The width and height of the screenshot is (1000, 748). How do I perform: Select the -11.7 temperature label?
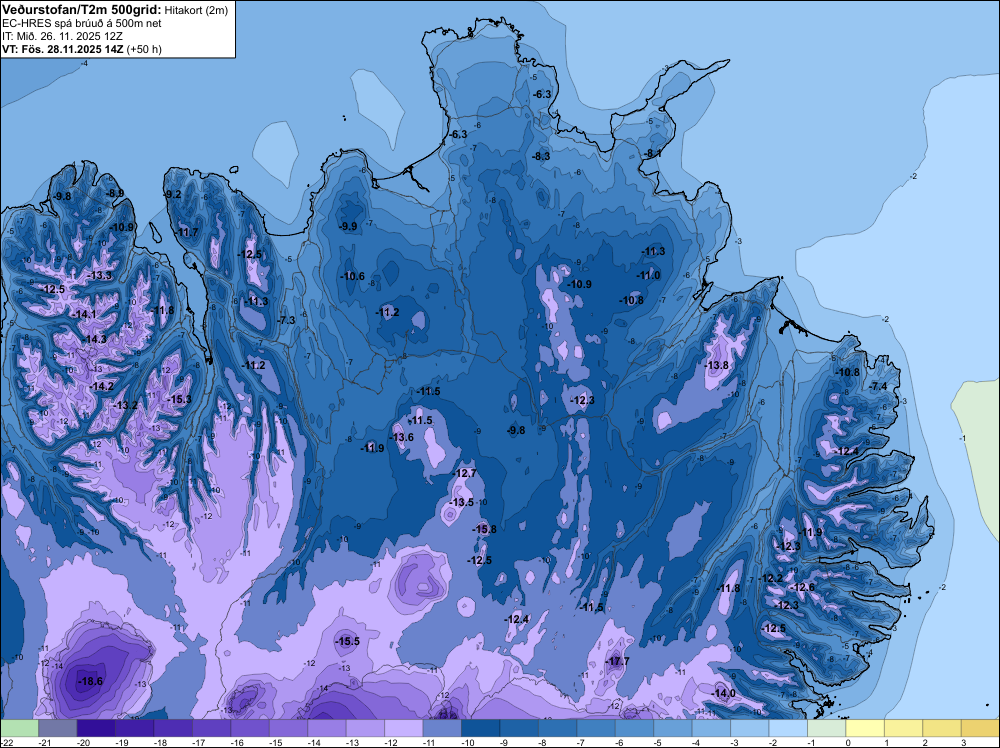click(186, 232)
